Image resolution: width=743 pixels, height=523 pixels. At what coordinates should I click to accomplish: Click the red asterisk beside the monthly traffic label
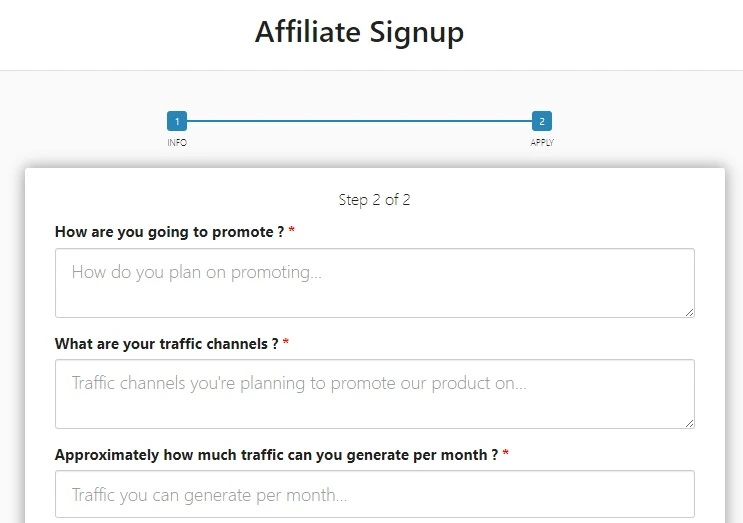coord(506,454)
